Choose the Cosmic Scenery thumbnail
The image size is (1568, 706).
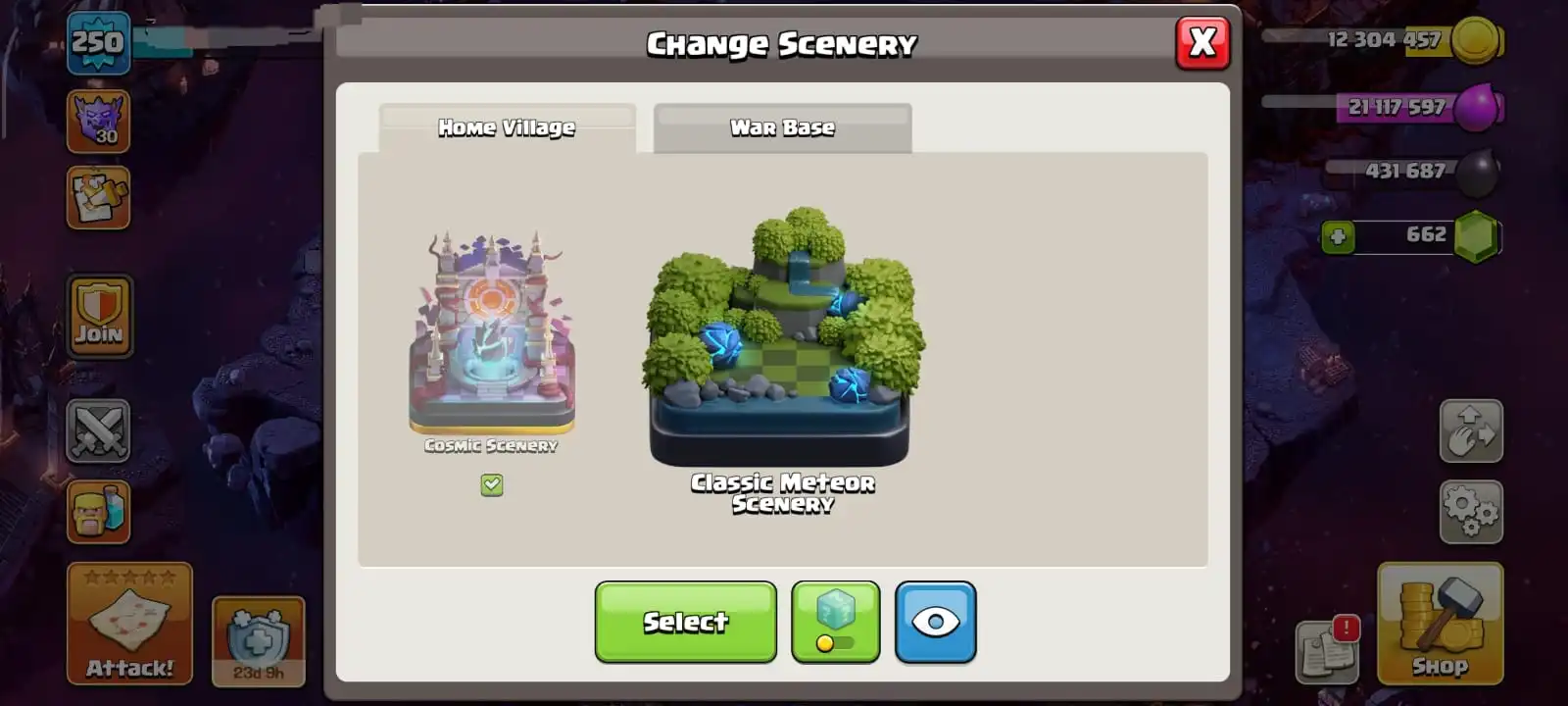click(492, 333)
